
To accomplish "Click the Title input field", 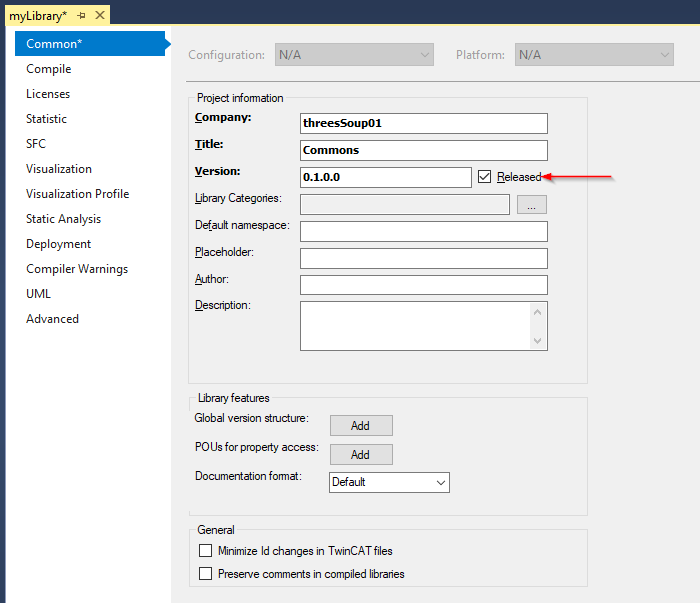I will [424, 150].
